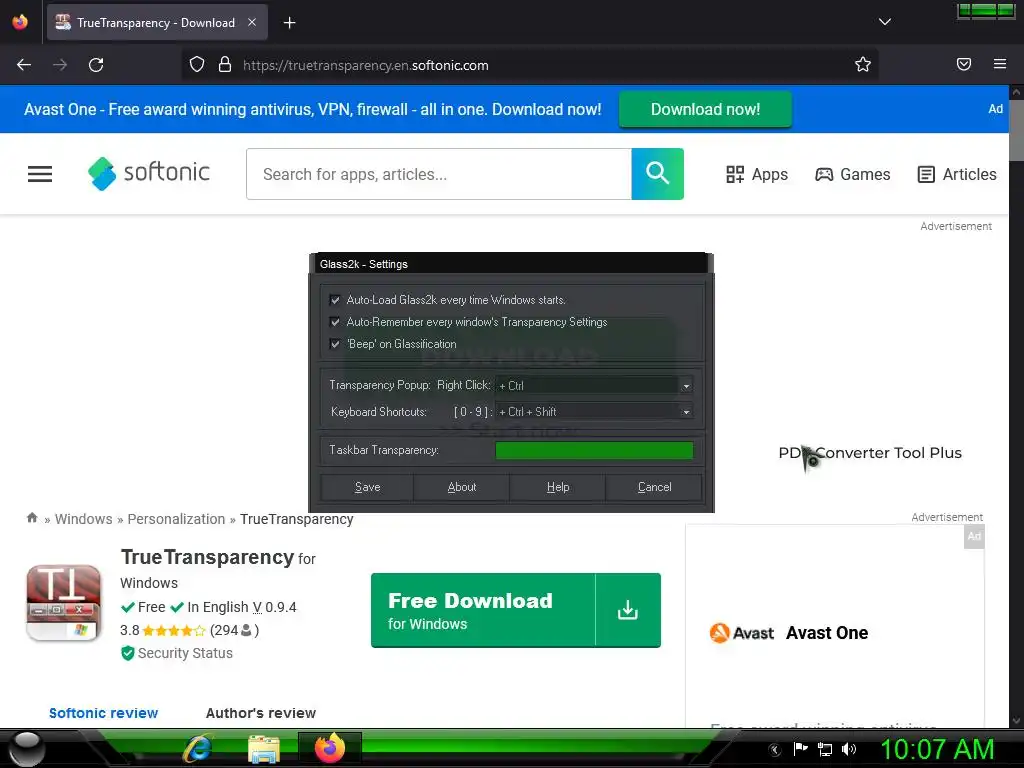Viewport: 1024px width, 768px height.
Task: Toggle Auto-Remember every window's Transparency Settings
Action: pyautogui.click(x=335, y=322)
